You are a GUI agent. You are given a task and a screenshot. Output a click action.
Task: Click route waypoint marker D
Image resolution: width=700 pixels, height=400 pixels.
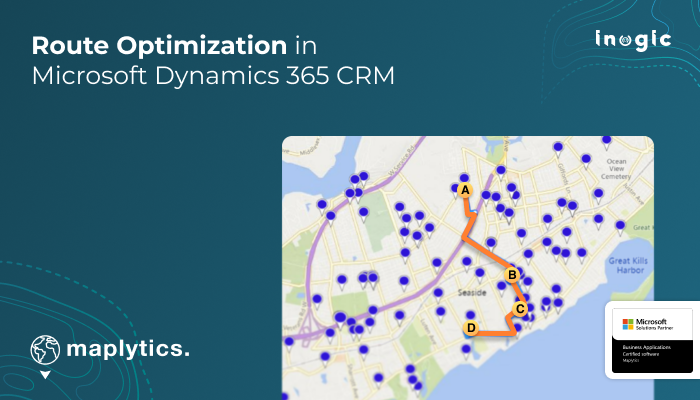point(471,328)
